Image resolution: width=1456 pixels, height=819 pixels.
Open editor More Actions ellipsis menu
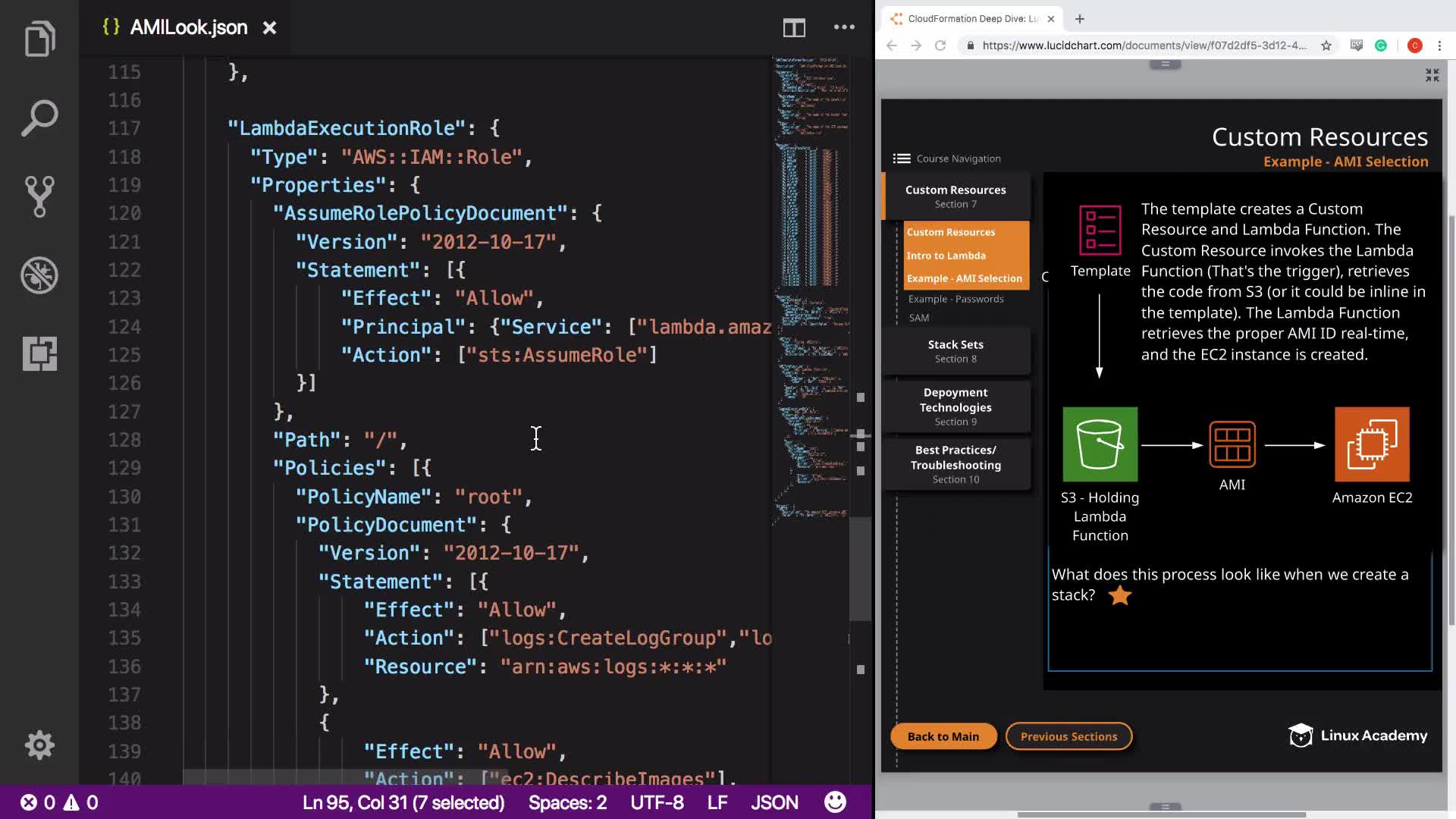click(x=844, y=28)
